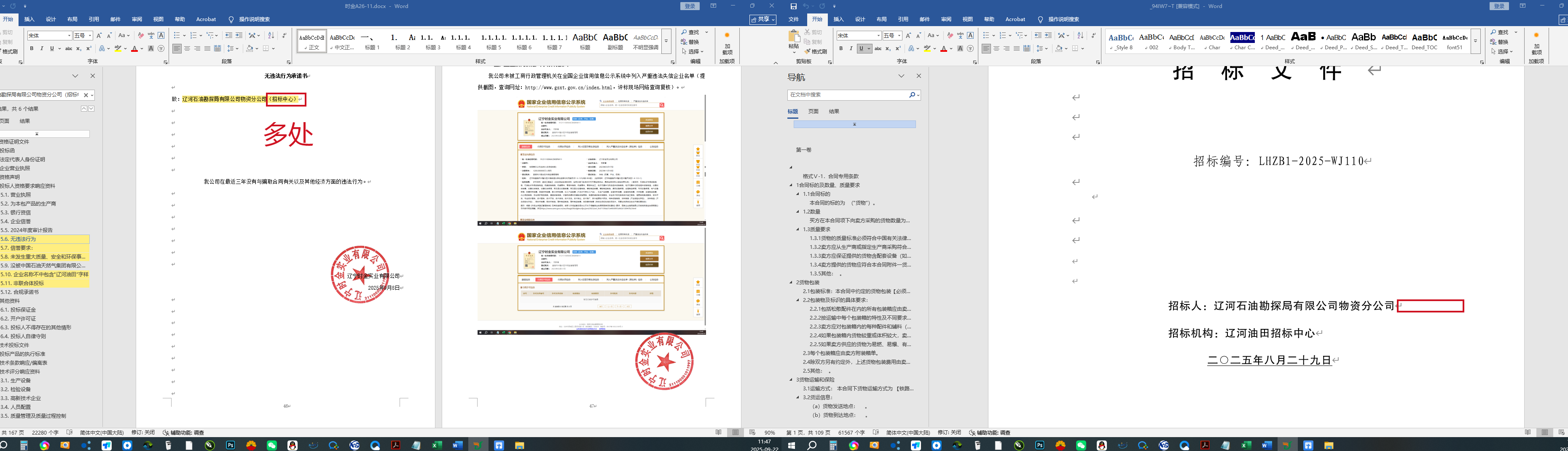Open Sort in the _94IW7~T window
This screenshot has height=451, width=1568.
point(1080,35)
